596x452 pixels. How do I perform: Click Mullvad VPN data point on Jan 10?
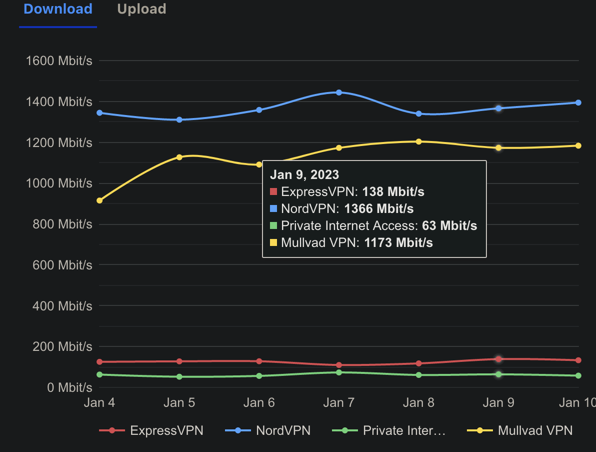[x=579, y=146]
